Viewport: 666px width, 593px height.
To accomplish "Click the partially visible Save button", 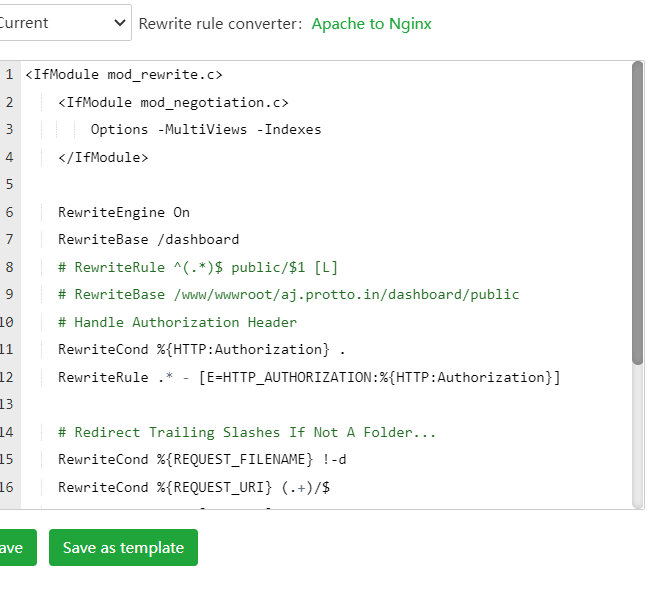I will [14, 548].
